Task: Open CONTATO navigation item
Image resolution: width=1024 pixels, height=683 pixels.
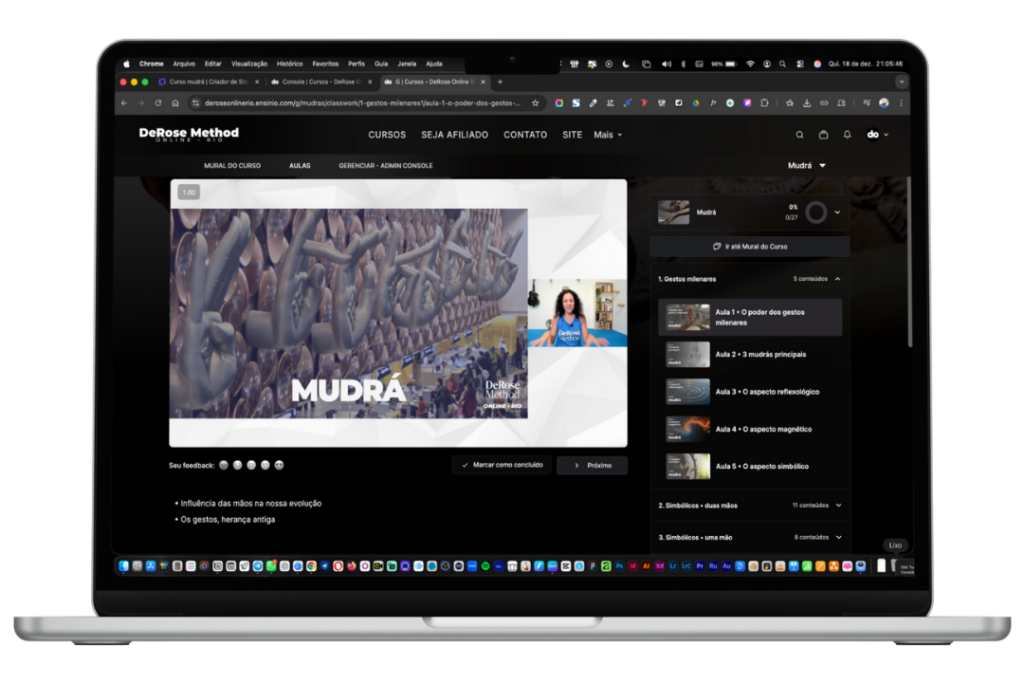Action: [525, 135]
